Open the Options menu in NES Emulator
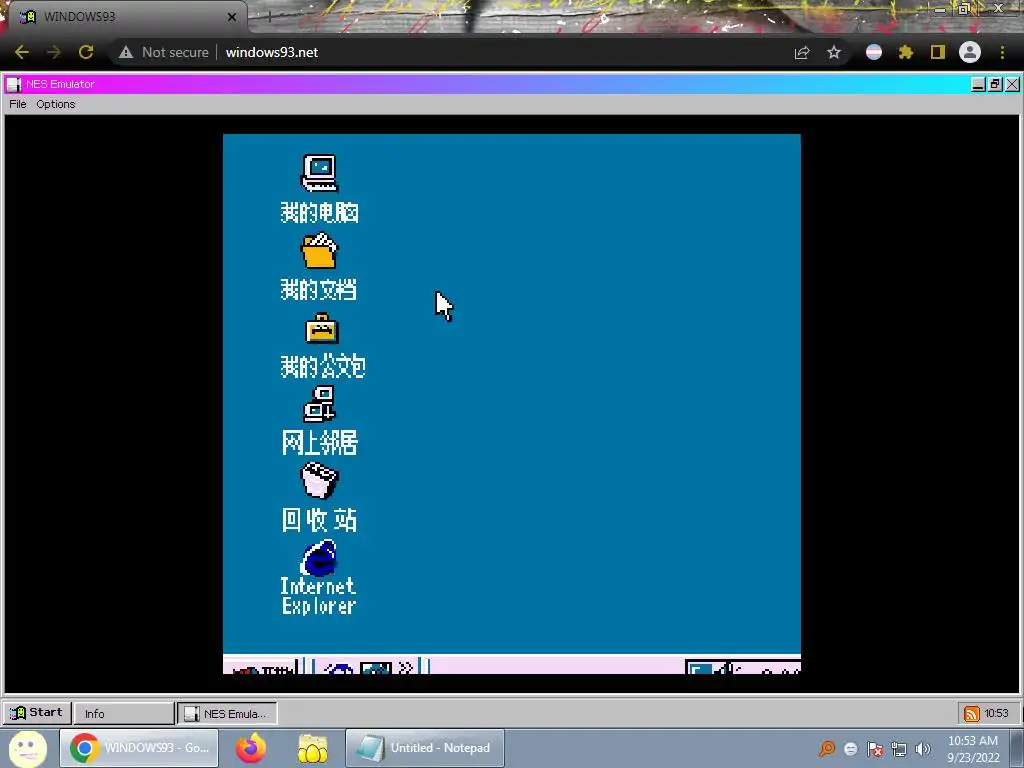1024x768 pixels. (x=56, y=104)
